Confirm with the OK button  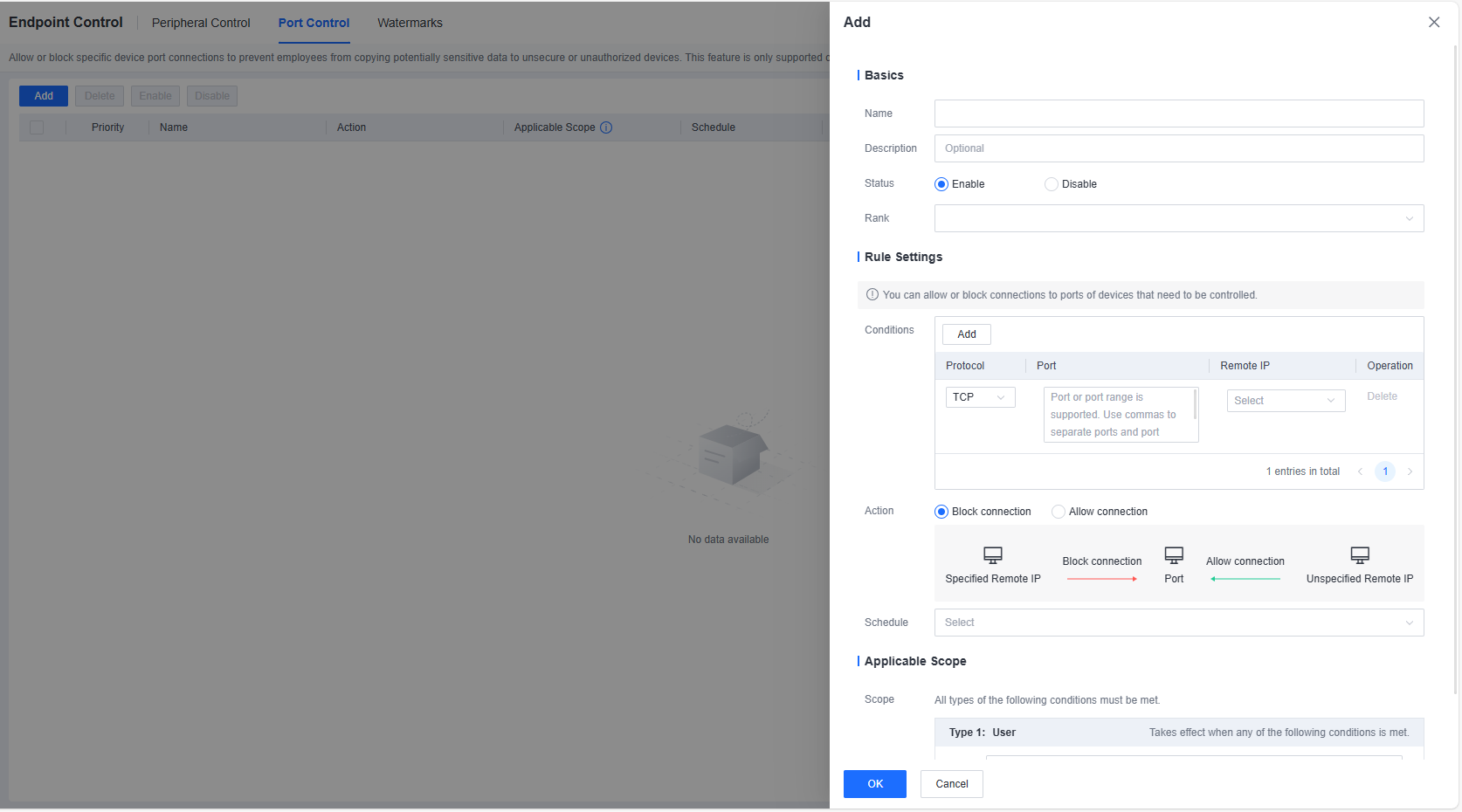(875, 784)
